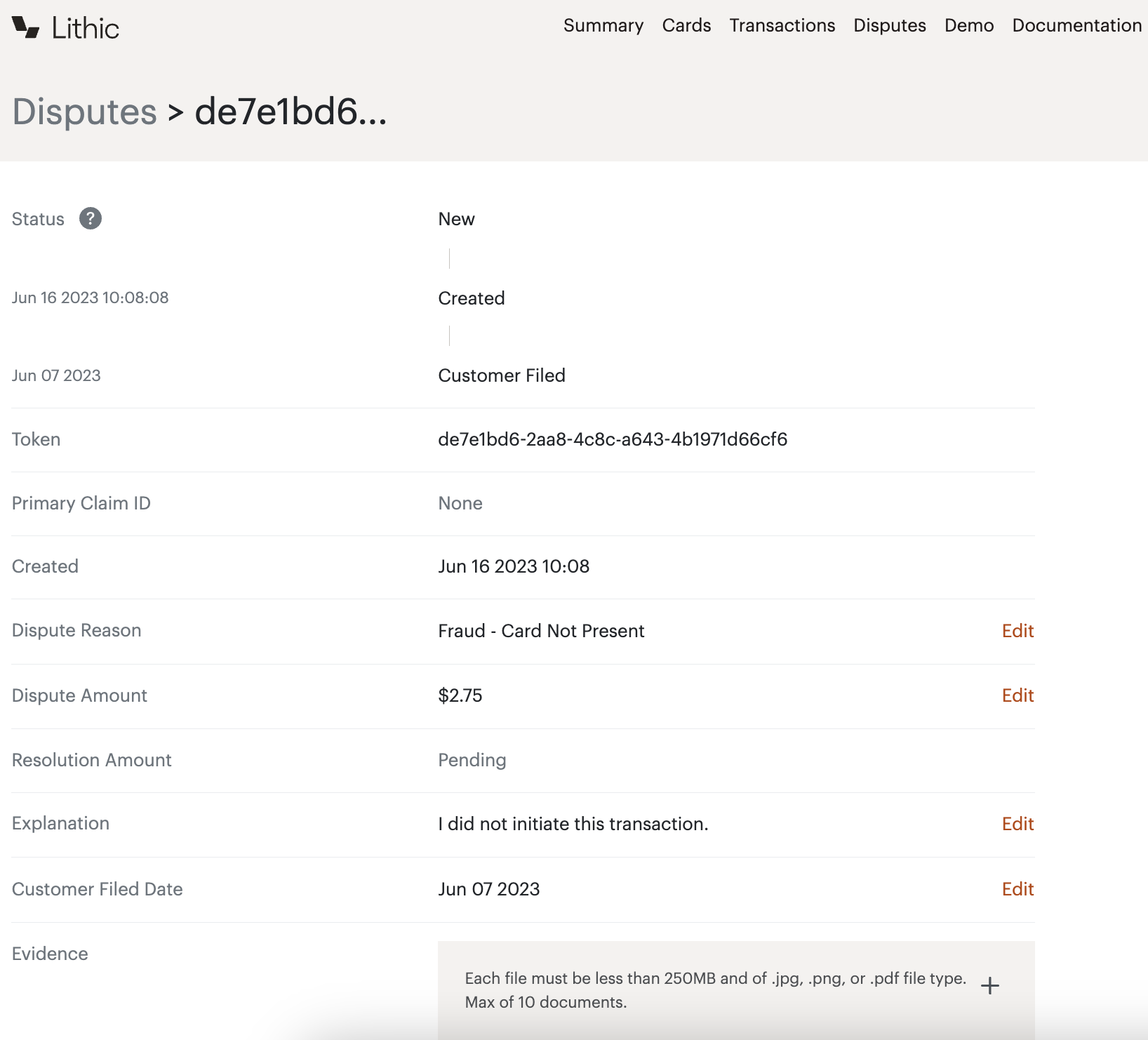Open the Disputes navigation item
This screenshot has width=1148, height=1040.
pyautogui.click(x=889, y=25)
